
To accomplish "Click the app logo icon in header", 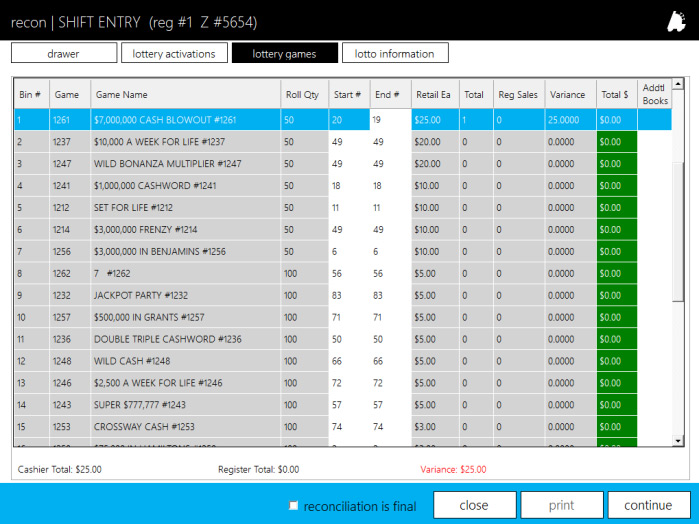I will [676, 21].
